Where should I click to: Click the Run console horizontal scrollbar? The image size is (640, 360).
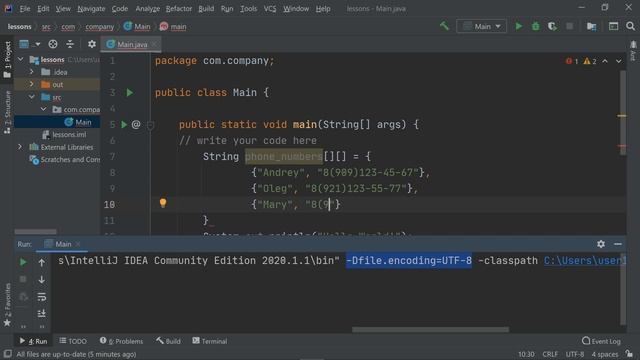coord(430,329)
